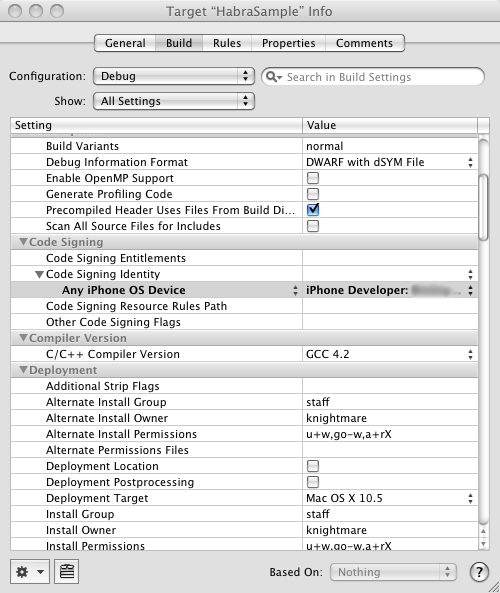The image size is (500, 593).
Task: Click the search magnifier icon in Build Settings search
Action: [x=273, y=77]
